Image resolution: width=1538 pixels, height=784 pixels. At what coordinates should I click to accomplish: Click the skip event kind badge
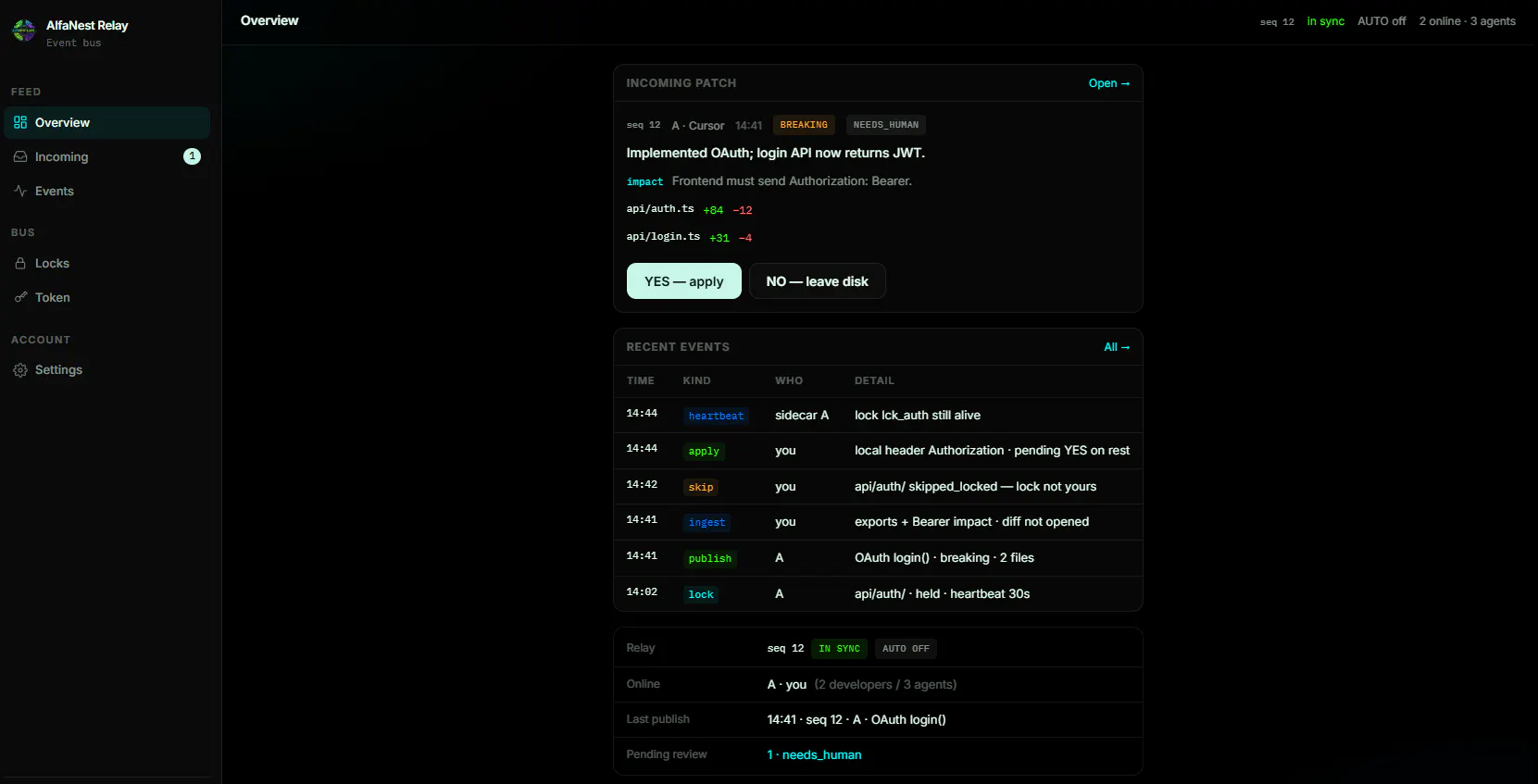701,487
